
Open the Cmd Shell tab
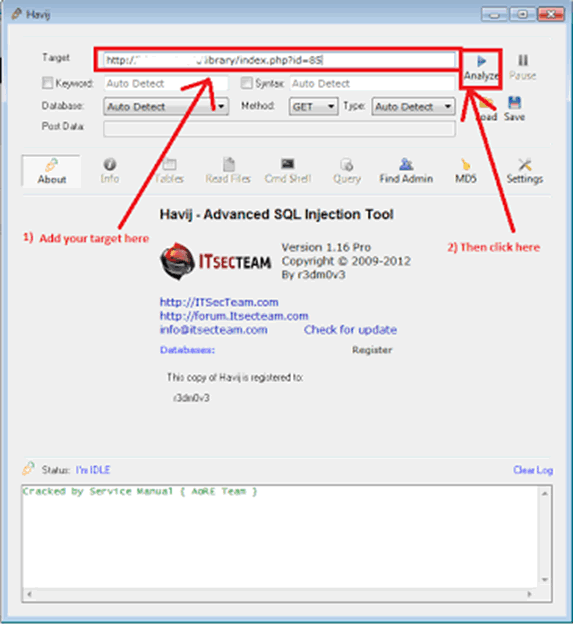(x=288, y=171)
